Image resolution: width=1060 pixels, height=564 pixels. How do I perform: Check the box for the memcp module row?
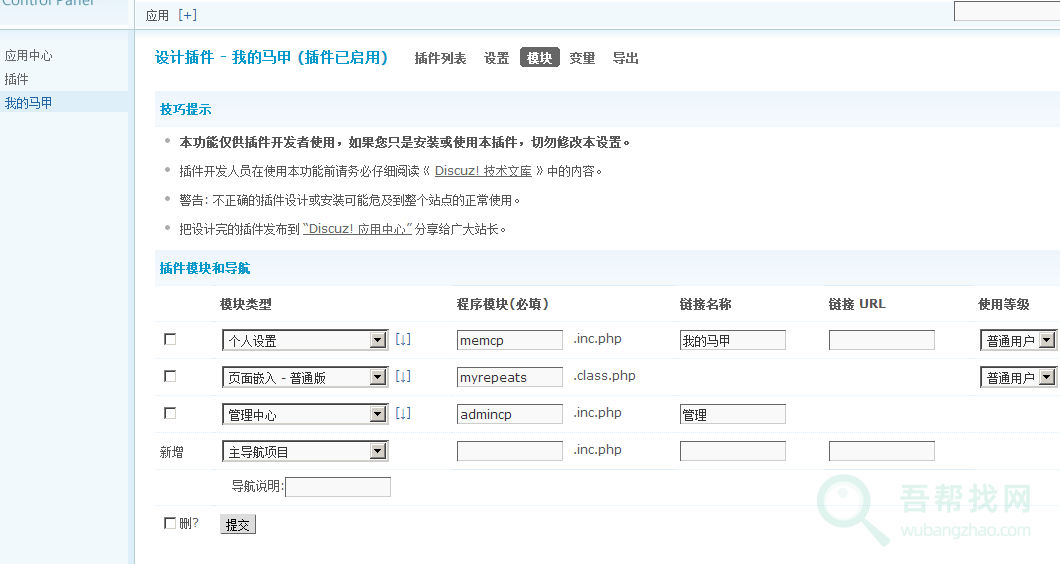tap(170, 340)
